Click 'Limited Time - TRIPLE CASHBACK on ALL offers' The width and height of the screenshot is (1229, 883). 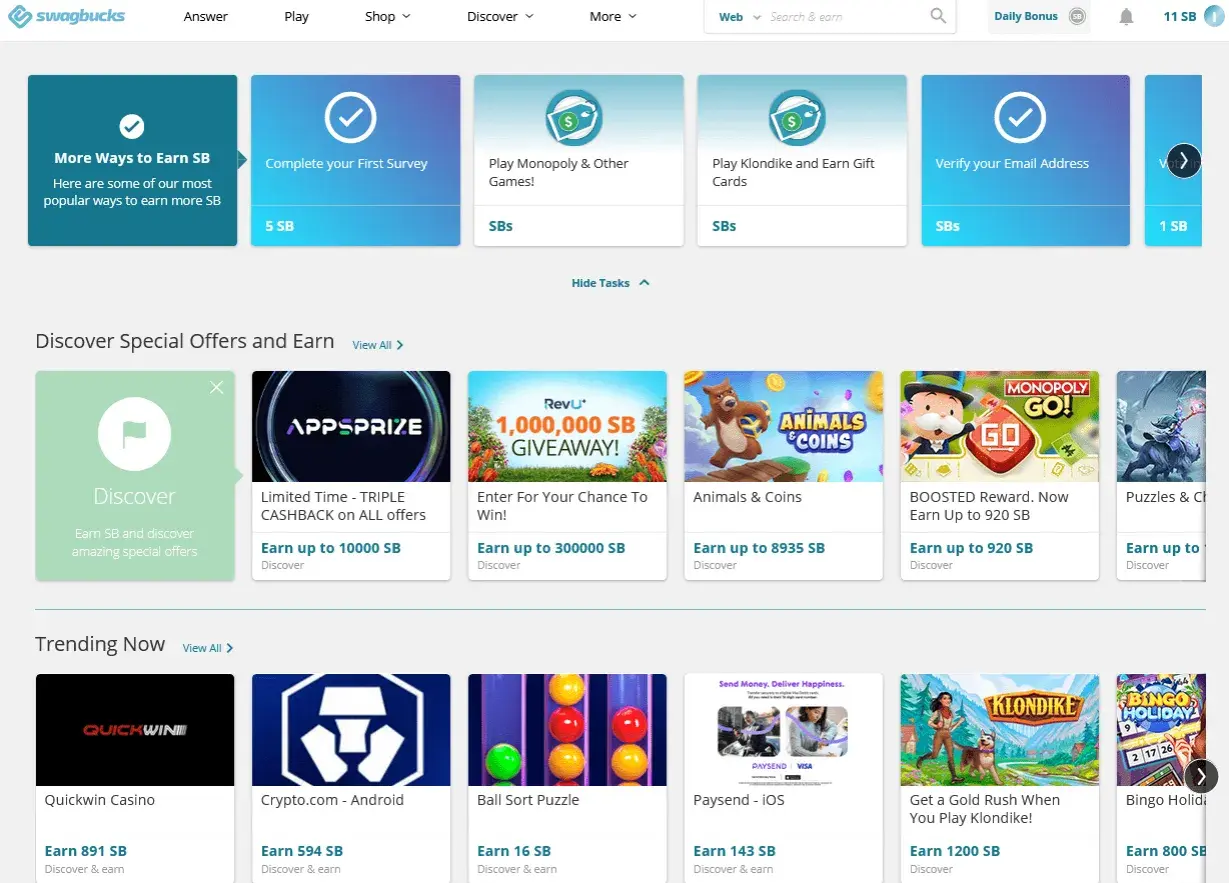point(343,506)
